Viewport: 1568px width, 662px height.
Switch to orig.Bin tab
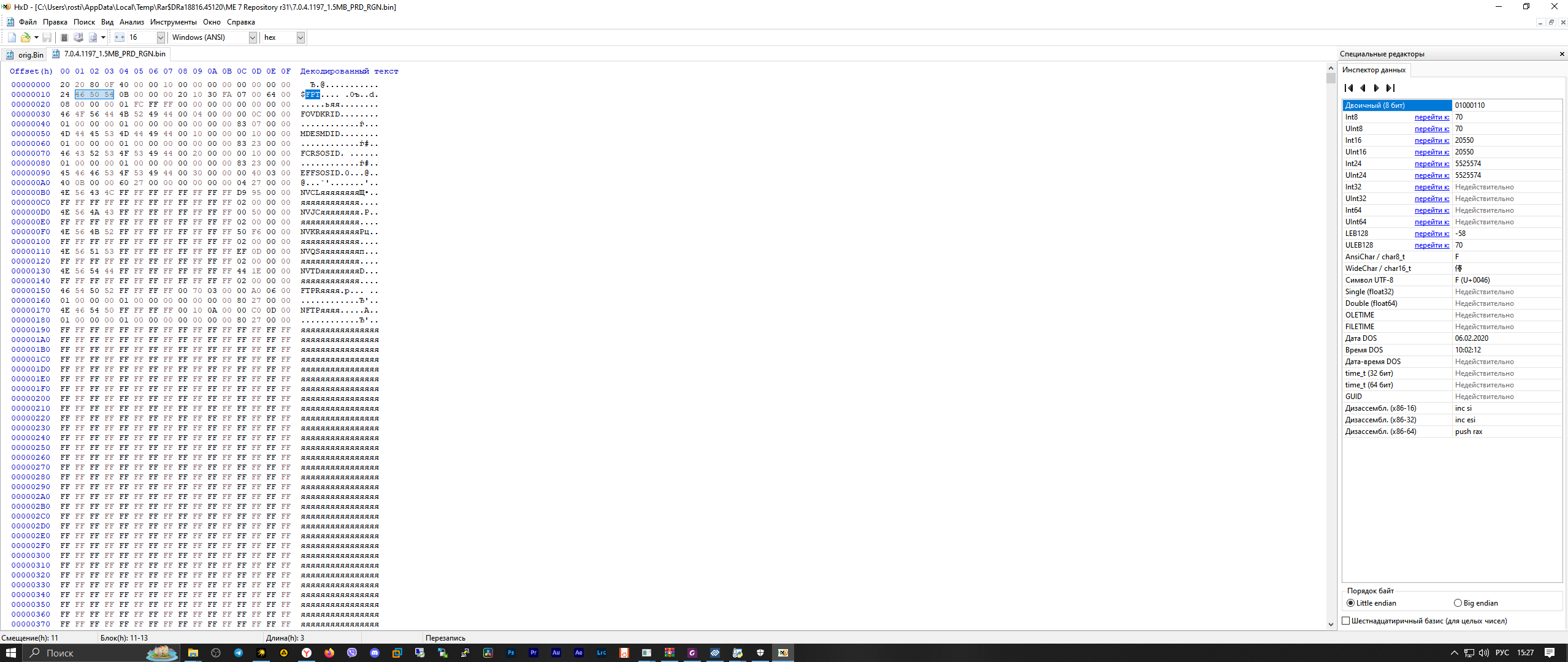pos(30,55)
